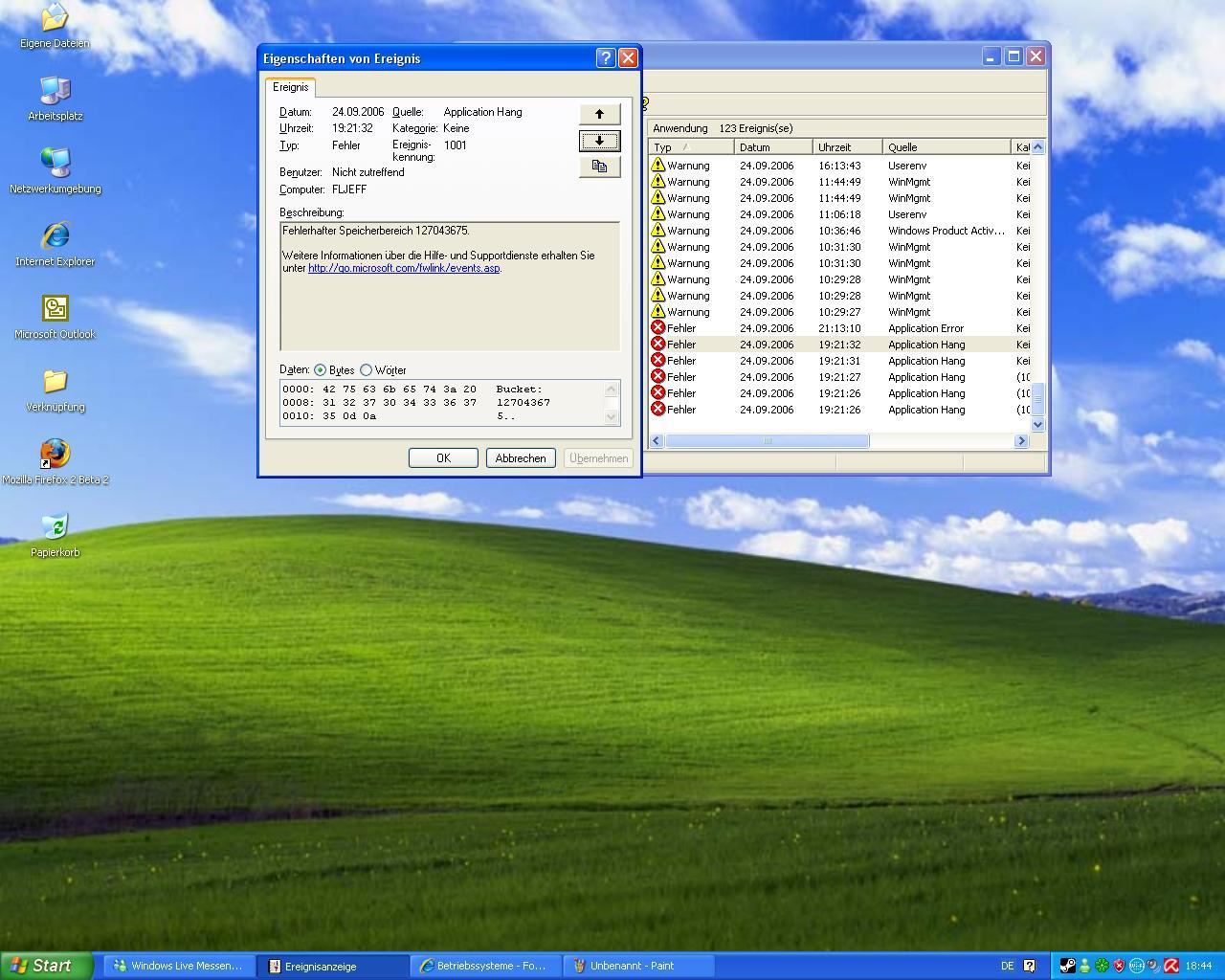Open Eigene Dateien desktop icon
The width and height of the screenshot is (1225, 980).
tap(55, 25)
